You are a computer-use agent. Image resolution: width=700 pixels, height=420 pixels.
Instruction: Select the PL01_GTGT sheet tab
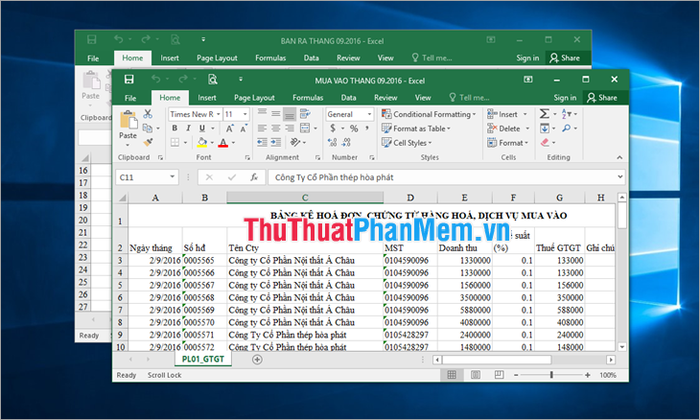click(203, 359)
